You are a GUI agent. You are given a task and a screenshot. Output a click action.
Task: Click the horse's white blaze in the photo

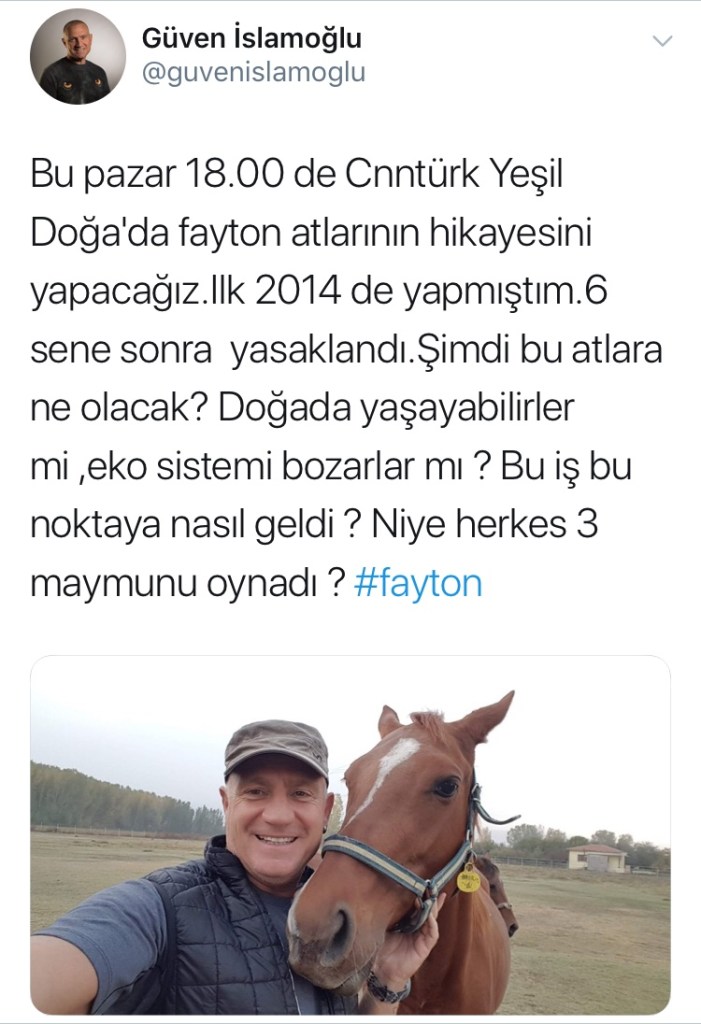(x=389, y=768)
